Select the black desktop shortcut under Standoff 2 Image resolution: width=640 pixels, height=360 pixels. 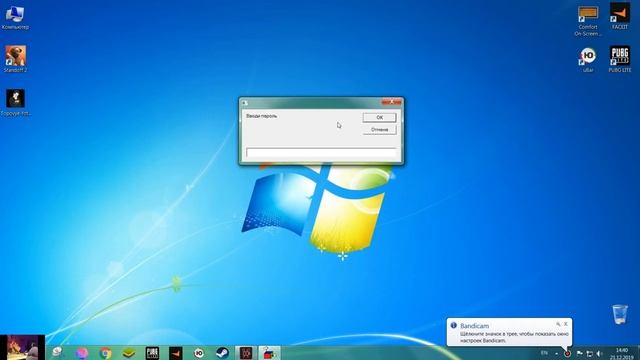pos(15,102)
